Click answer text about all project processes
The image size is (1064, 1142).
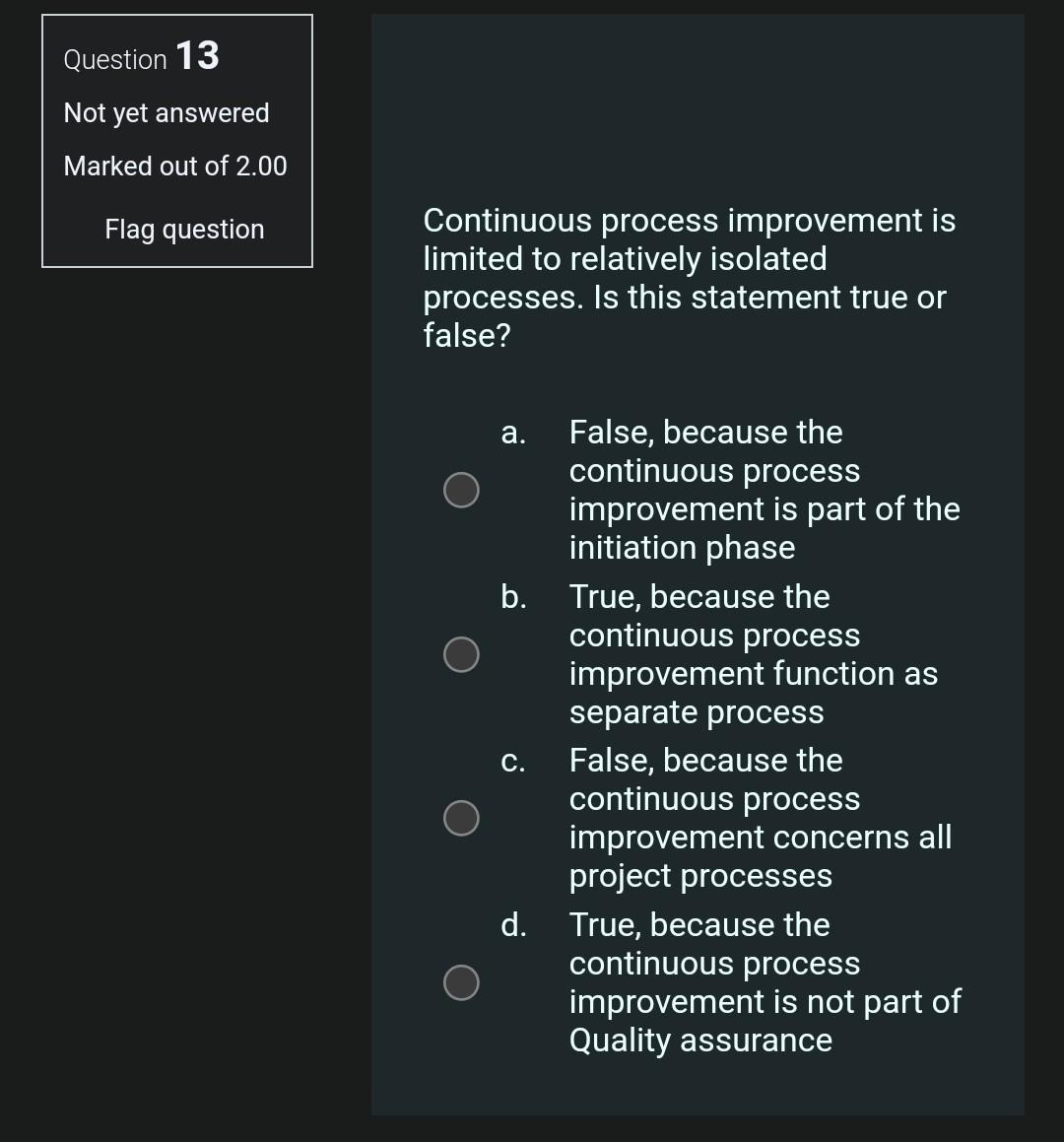pyautogui.click(x=760, y=818)
